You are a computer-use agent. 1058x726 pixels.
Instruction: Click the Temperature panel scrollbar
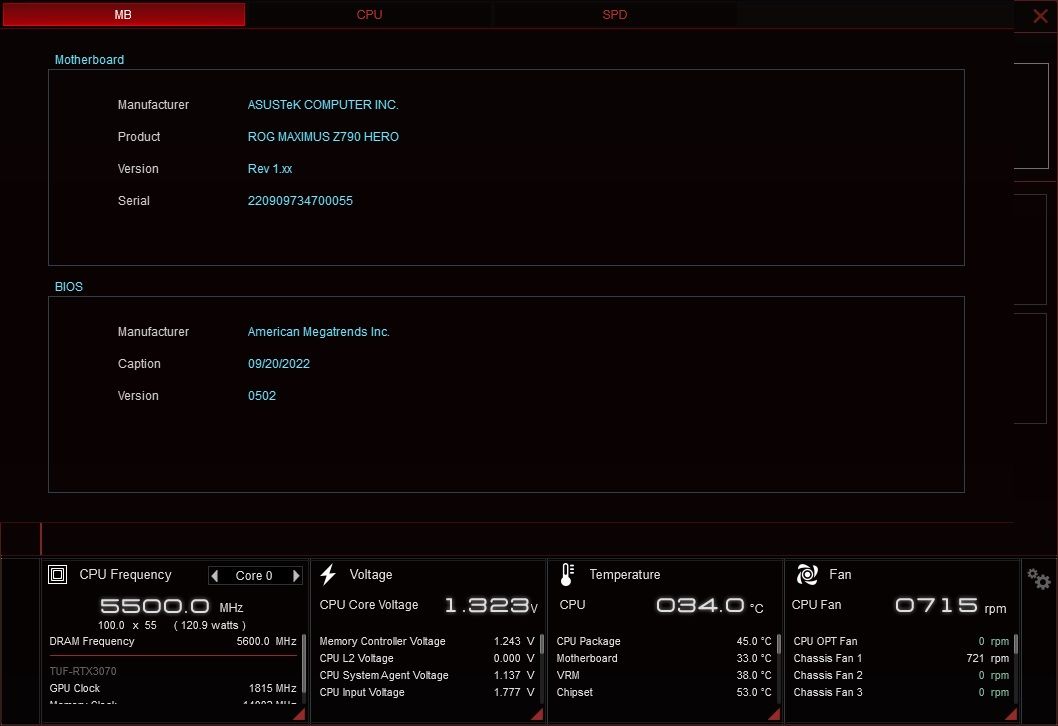(778, 644)
